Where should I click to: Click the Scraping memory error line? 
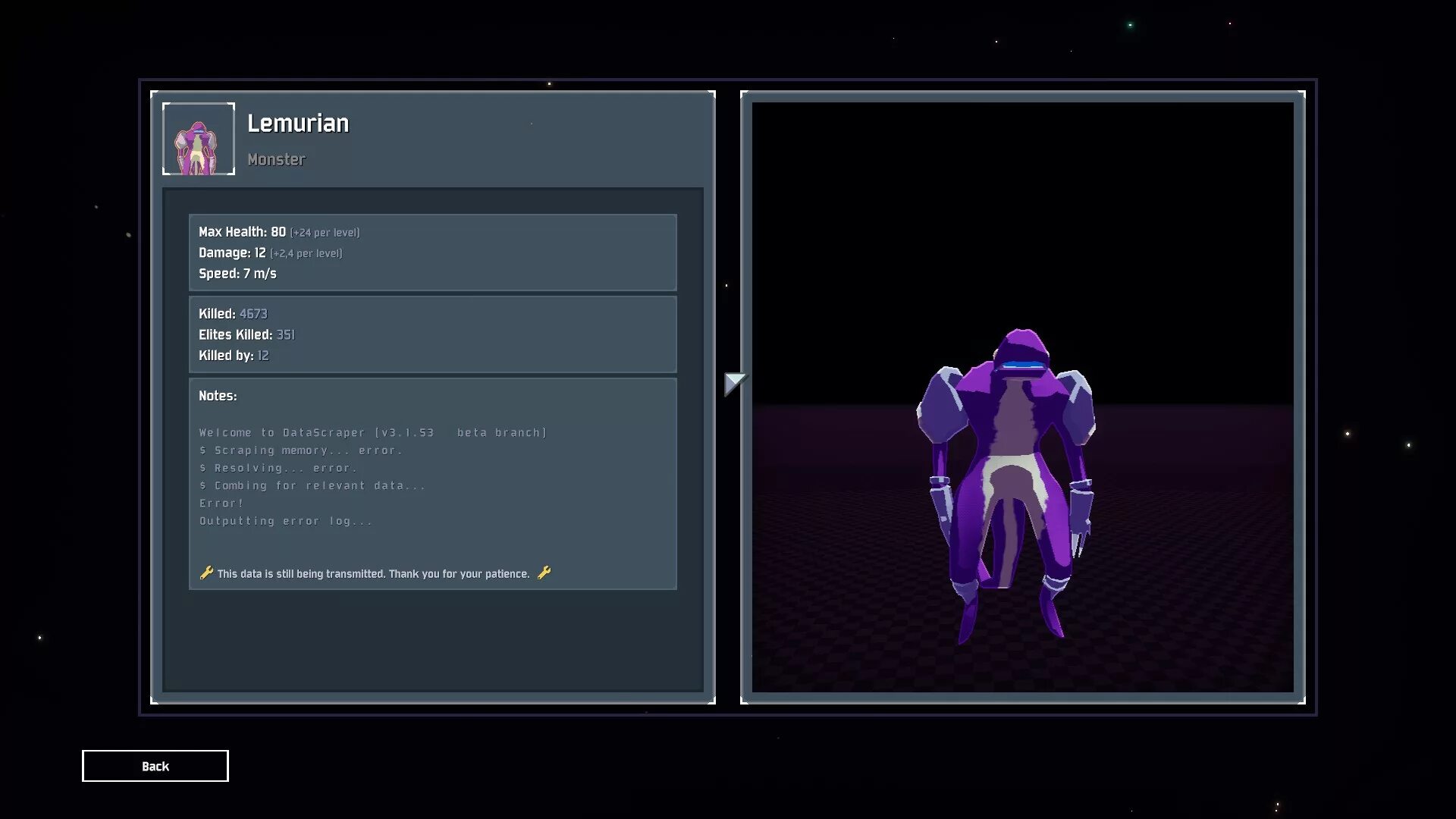click(301, 450)
